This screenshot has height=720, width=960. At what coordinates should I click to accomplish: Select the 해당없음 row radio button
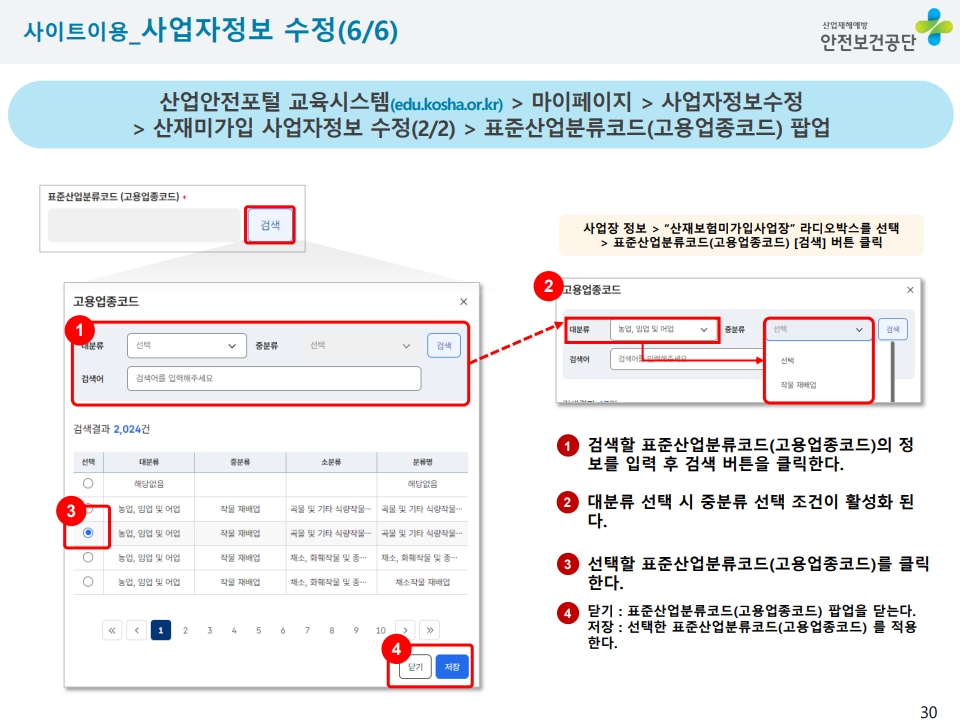coord(88,484)
